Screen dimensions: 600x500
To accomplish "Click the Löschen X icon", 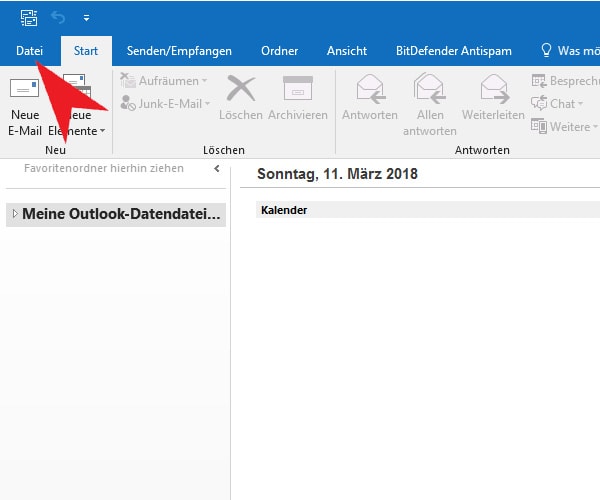I will coord(241,88).
